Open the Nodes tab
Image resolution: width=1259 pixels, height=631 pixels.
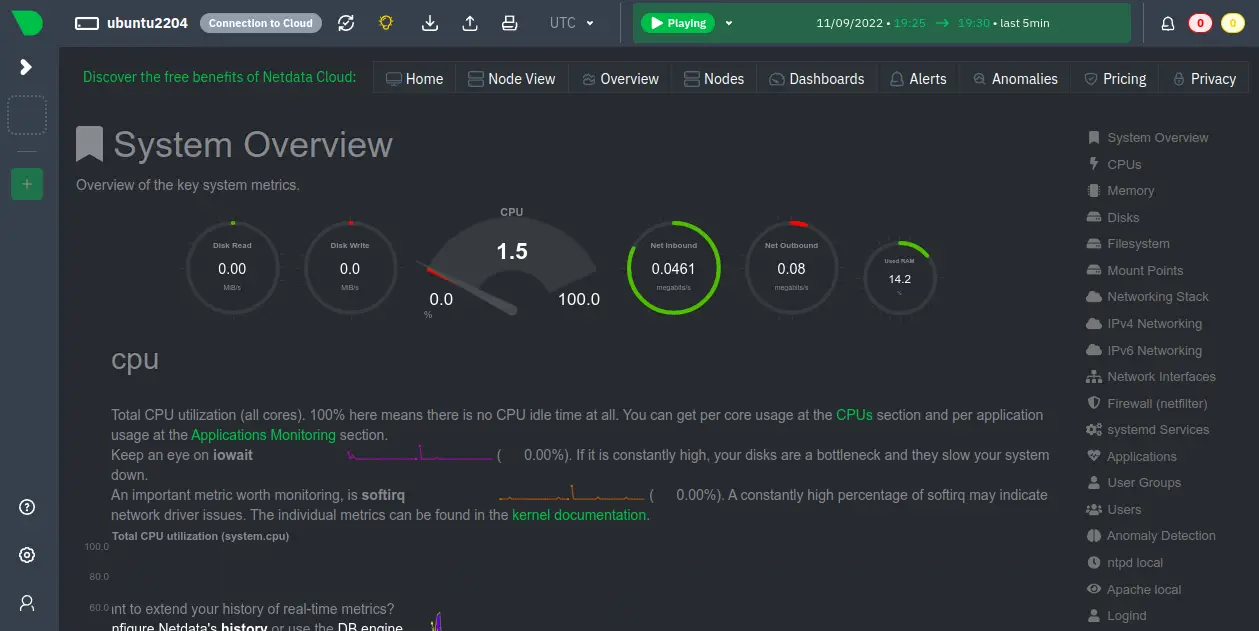(x=714, y=79)
